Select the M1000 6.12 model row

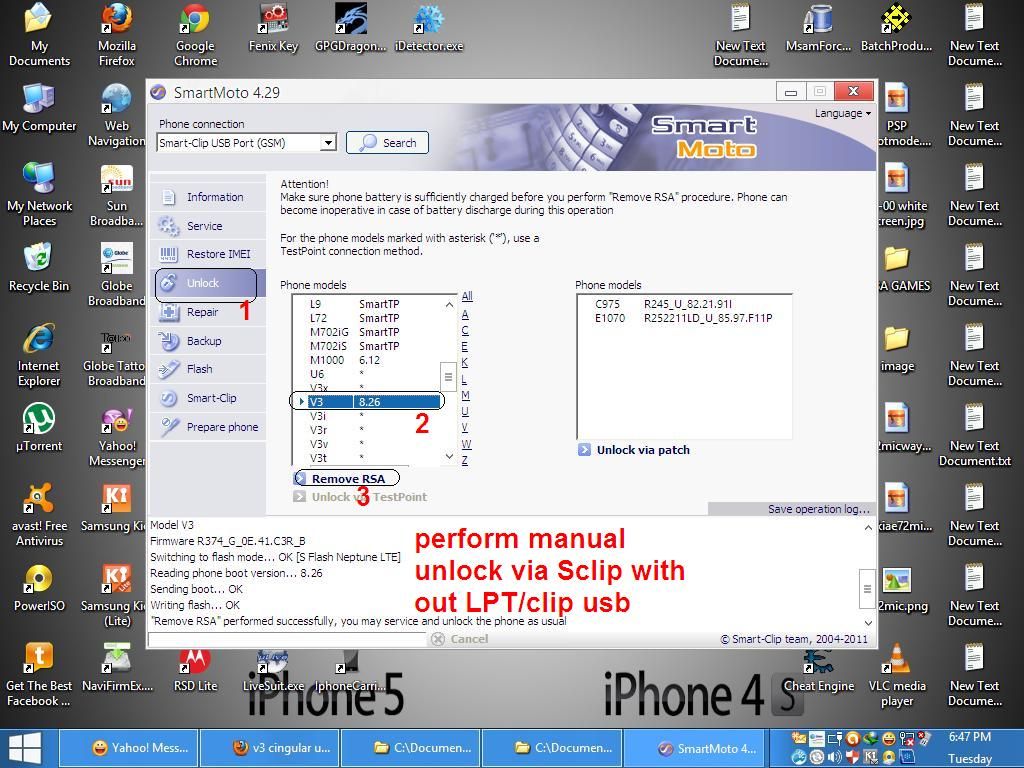(x=367, y=360)
